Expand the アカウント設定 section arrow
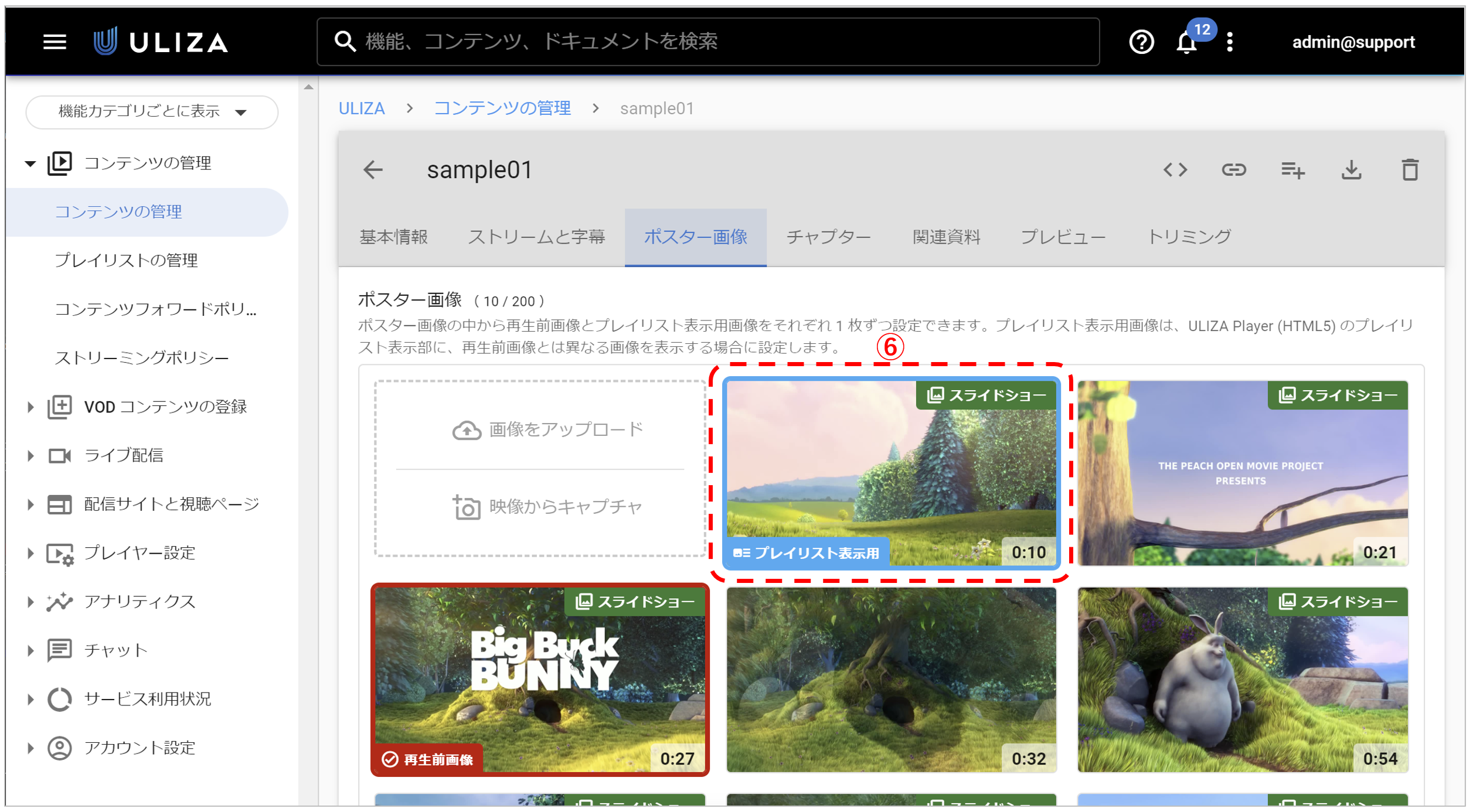1473x812 pixels. [30, 748]
